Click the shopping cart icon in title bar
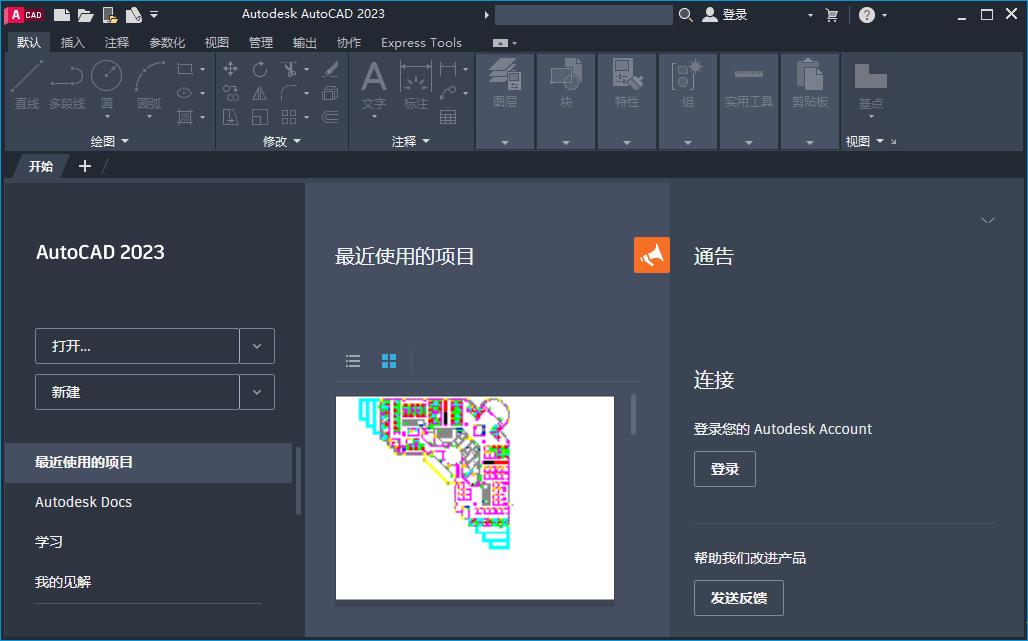1028x641 pixels. tap(832, 15)
